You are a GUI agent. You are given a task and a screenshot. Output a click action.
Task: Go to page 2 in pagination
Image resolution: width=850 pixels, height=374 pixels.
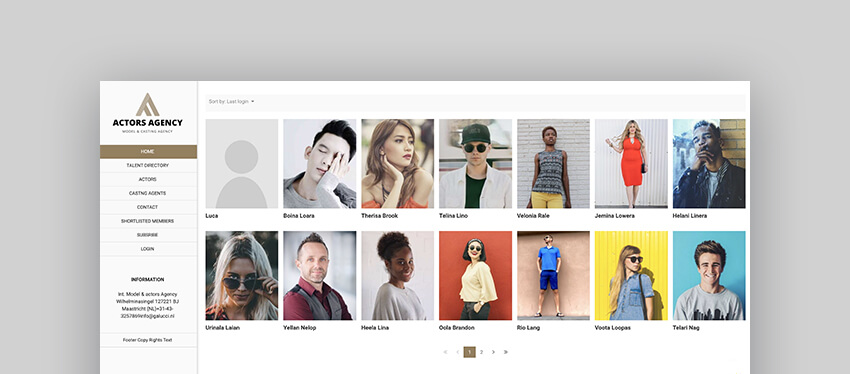click(481, 352)
